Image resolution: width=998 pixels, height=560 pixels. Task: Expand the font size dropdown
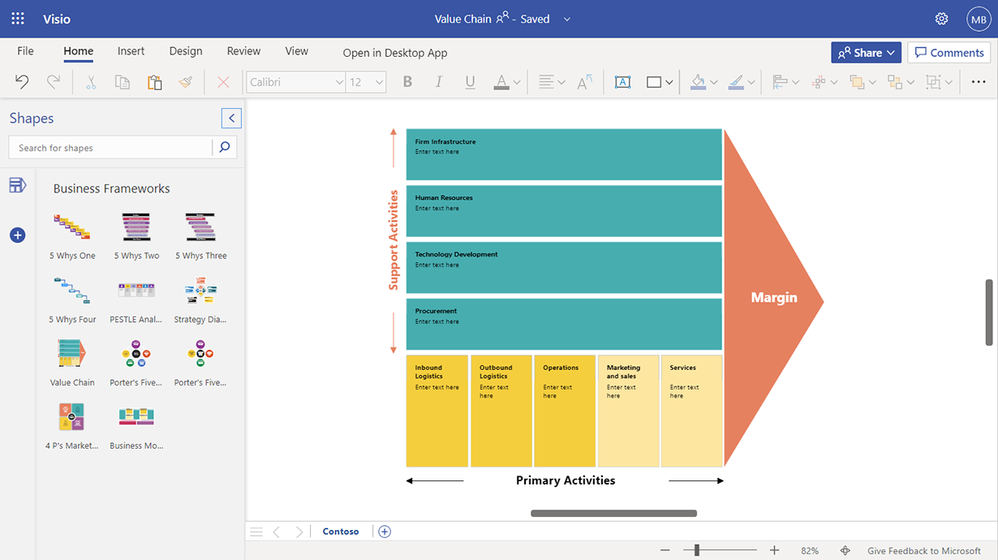point(366,82)
